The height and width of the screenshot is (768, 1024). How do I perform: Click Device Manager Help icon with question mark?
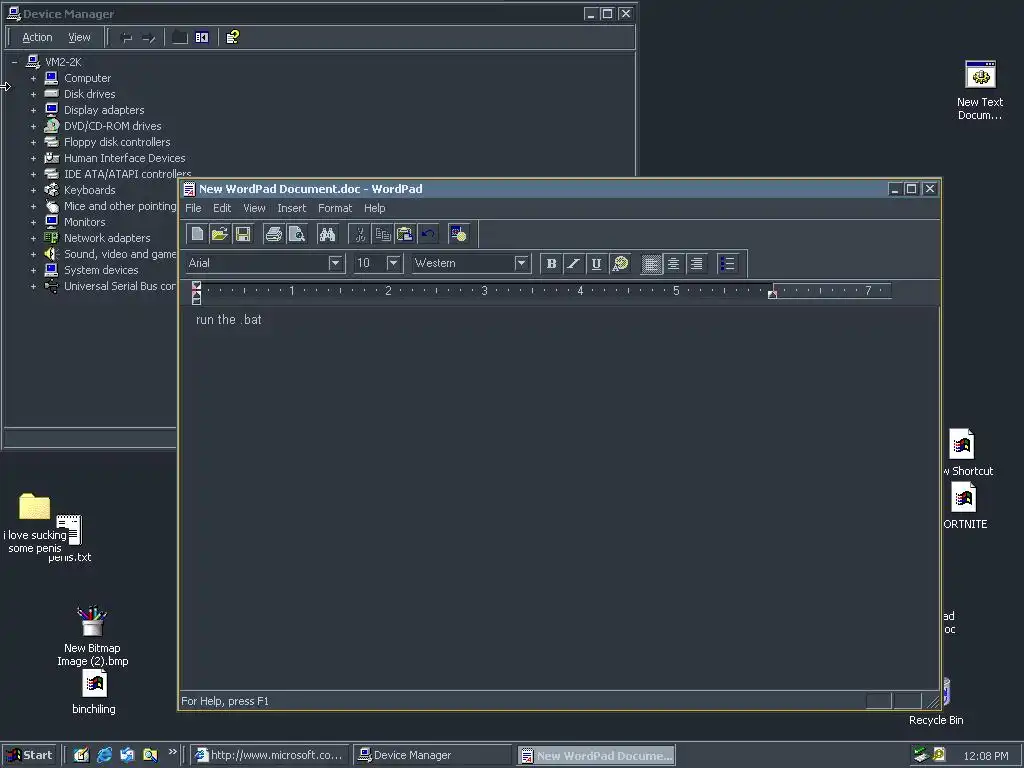pos(232,37)
